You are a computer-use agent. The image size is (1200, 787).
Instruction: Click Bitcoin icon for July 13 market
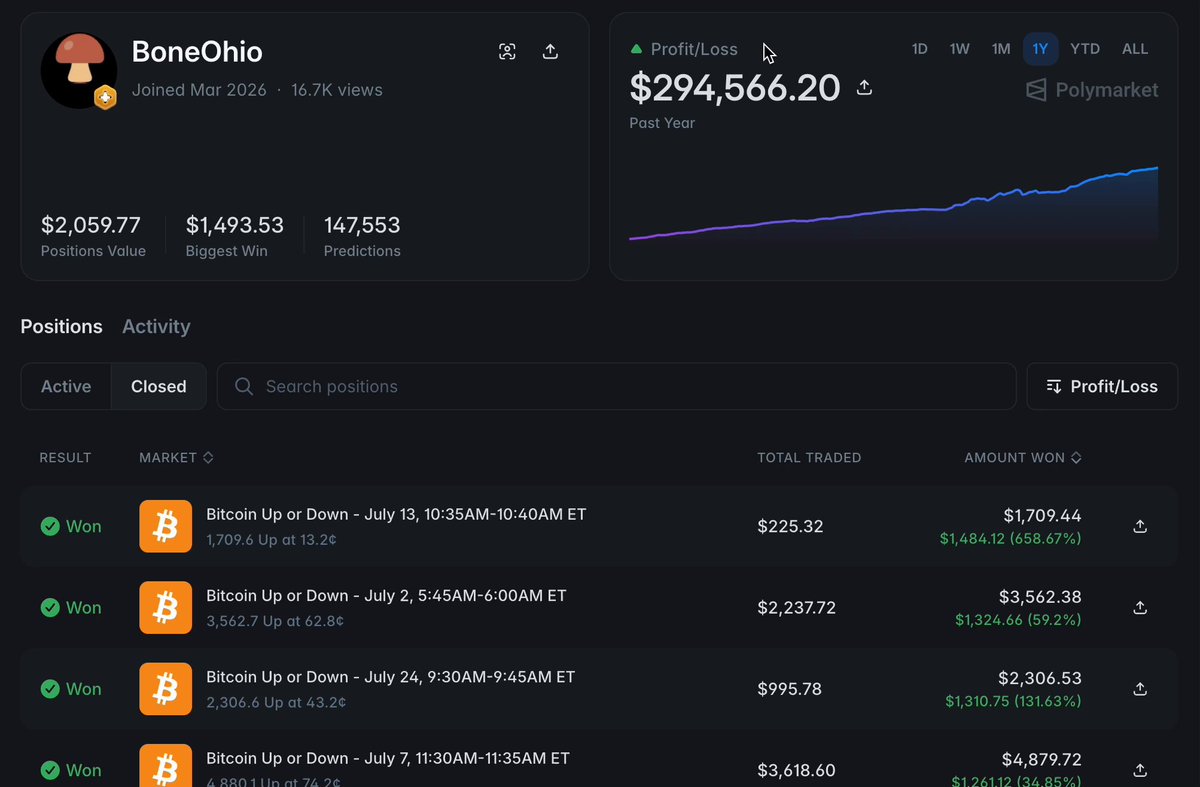[165, 526]
